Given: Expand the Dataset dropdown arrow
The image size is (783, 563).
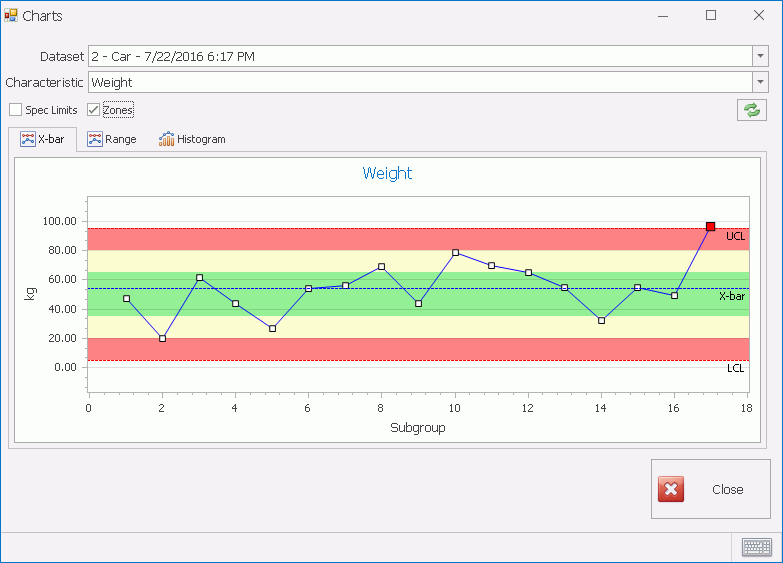Looking at the screenshot, I should point(759,56).
